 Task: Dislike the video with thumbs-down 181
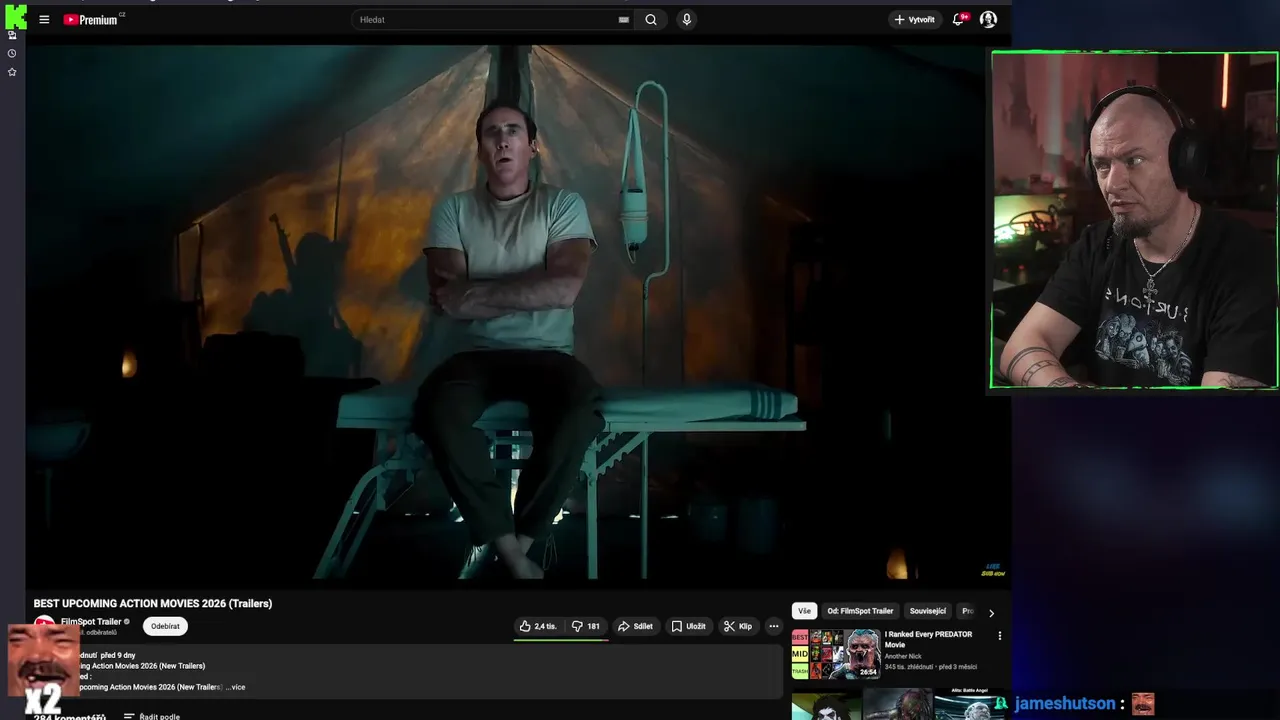coord(586,626)
